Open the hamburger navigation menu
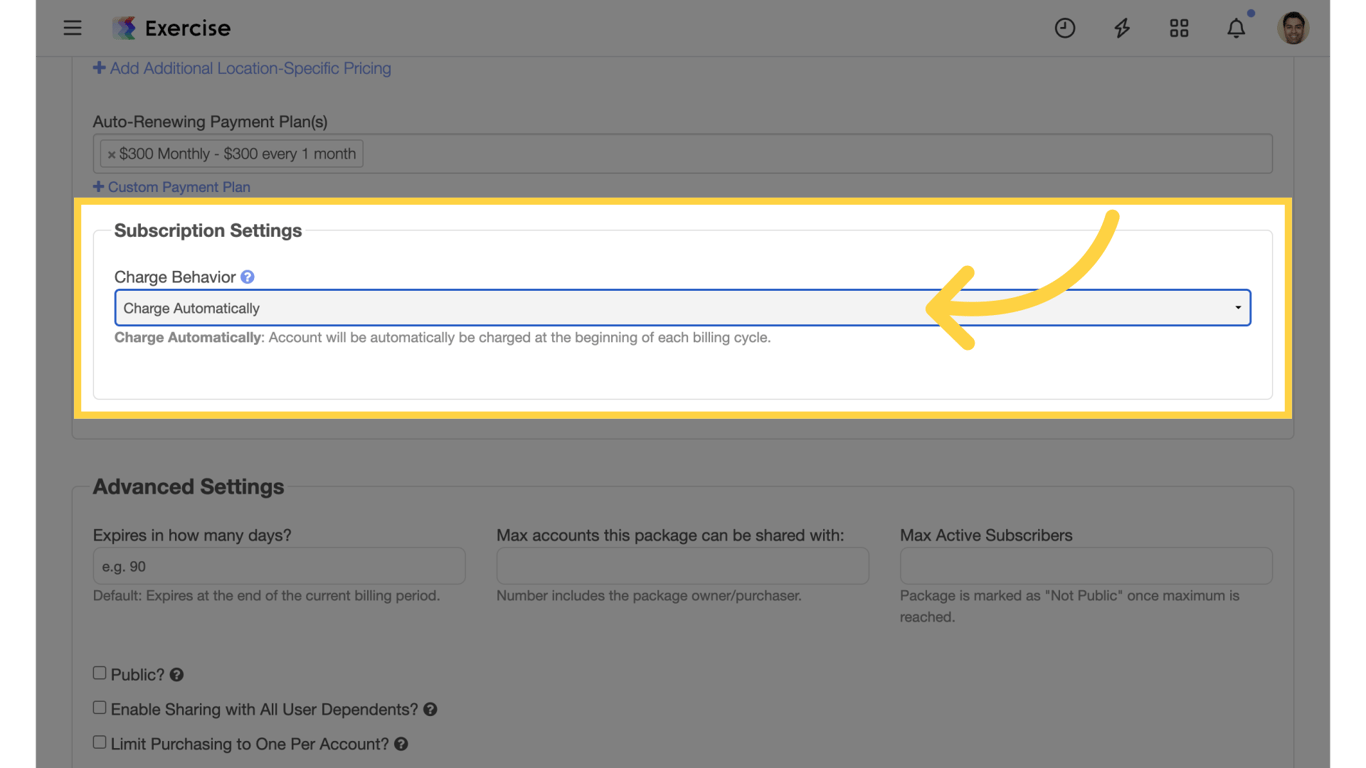Screen dimensions: 1366x768 72,27
